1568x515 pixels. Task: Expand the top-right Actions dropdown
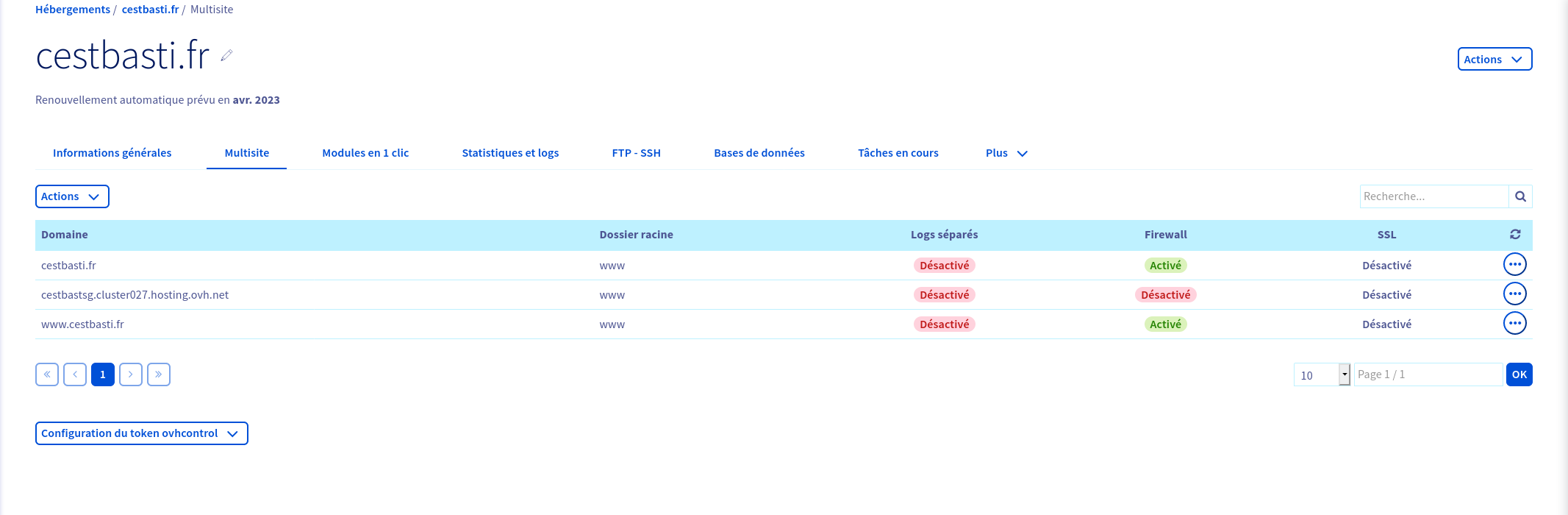1494,59
